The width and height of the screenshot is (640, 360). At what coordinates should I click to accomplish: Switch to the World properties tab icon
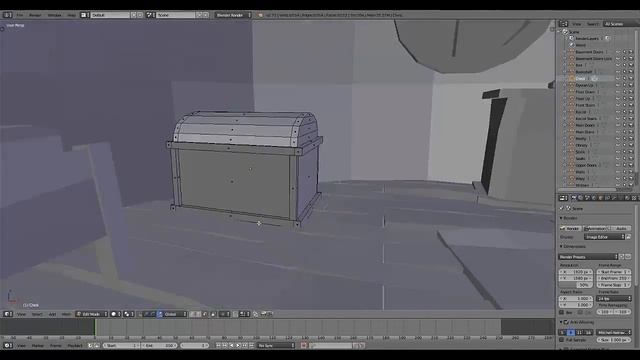pos(594,198)
